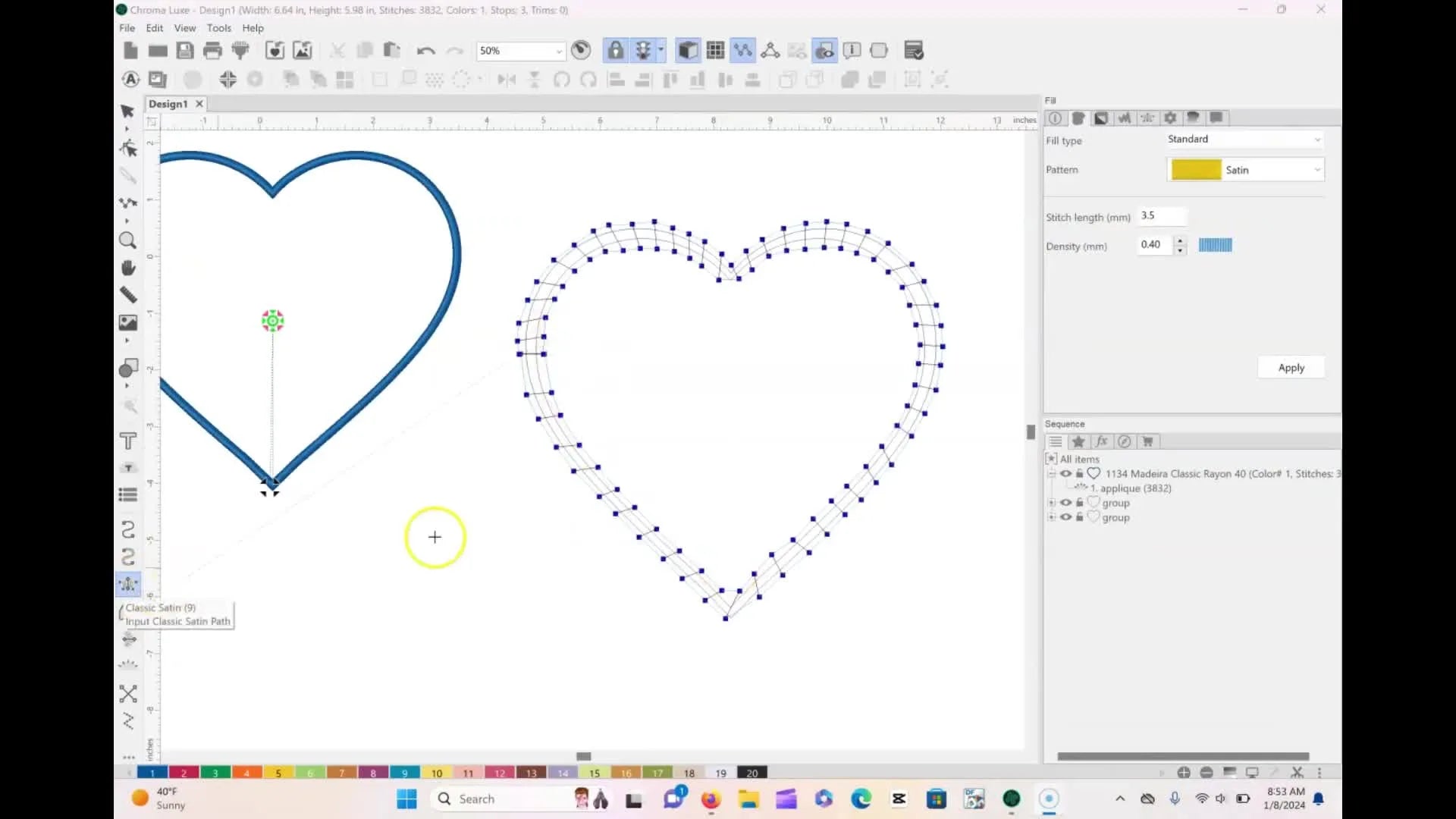Click the Undo arrow icon
The image size is (1456, 819).
pos(425,51)
